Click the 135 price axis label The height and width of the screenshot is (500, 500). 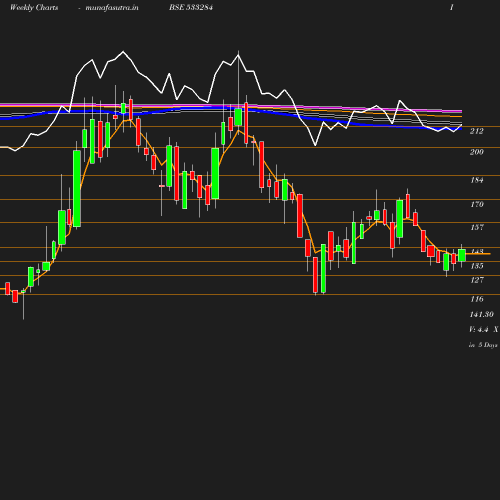(477, 266)
